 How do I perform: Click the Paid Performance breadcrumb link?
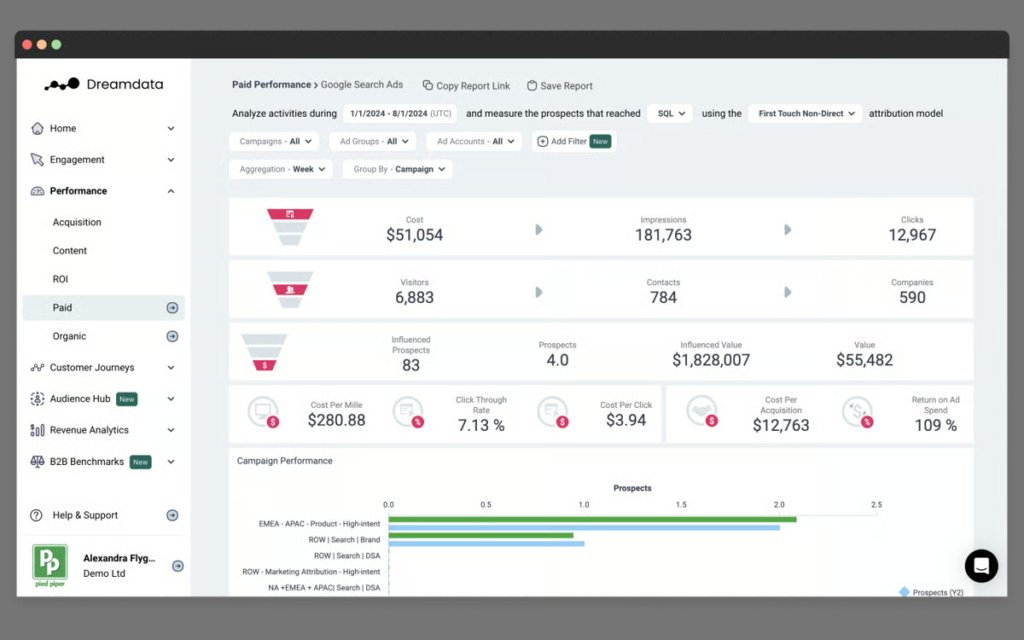pos(272,85)
